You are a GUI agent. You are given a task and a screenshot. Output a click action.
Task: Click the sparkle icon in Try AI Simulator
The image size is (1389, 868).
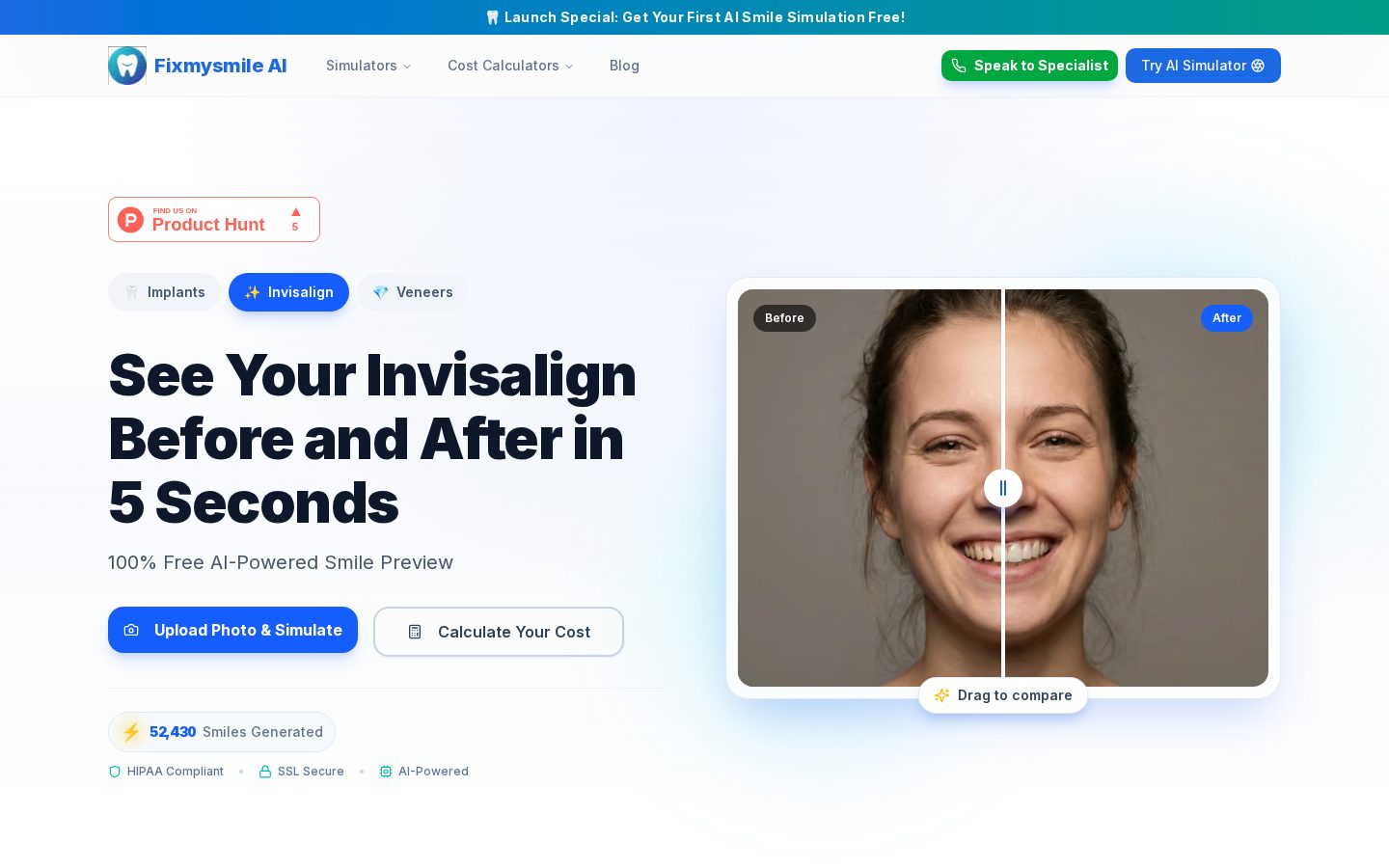(1258, 66)
